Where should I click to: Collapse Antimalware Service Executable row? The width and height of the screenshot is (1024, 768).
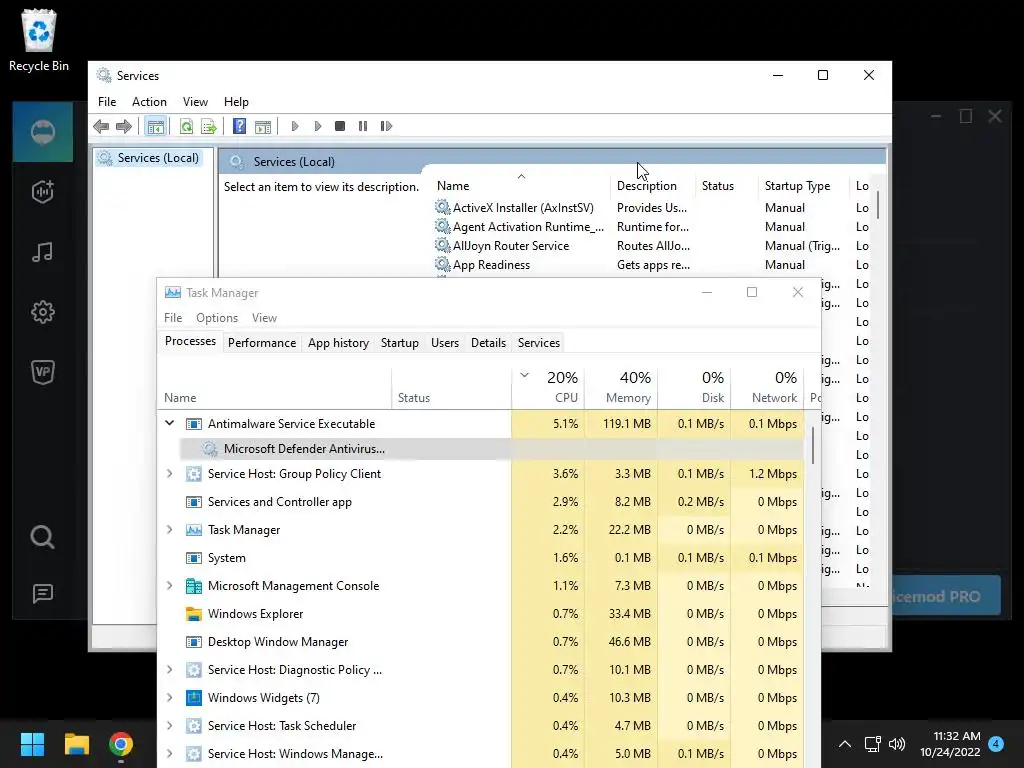(x=170, y=423)
